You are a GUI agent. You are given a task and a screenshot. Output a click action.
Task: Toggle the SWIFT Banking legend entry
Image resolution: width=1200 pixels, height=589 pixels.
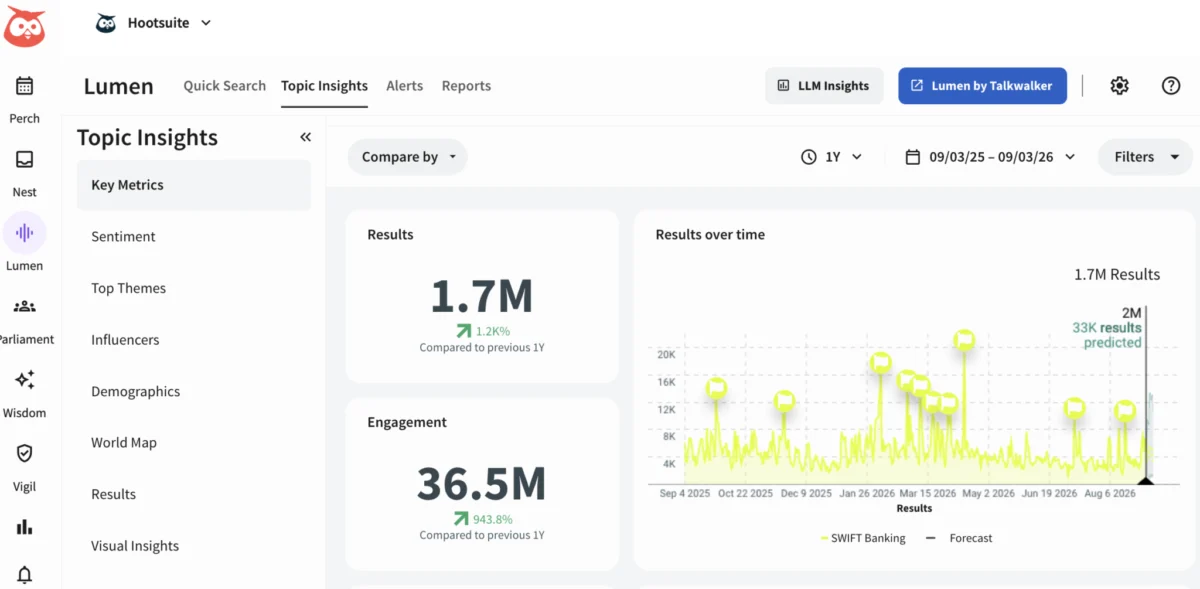862,538
